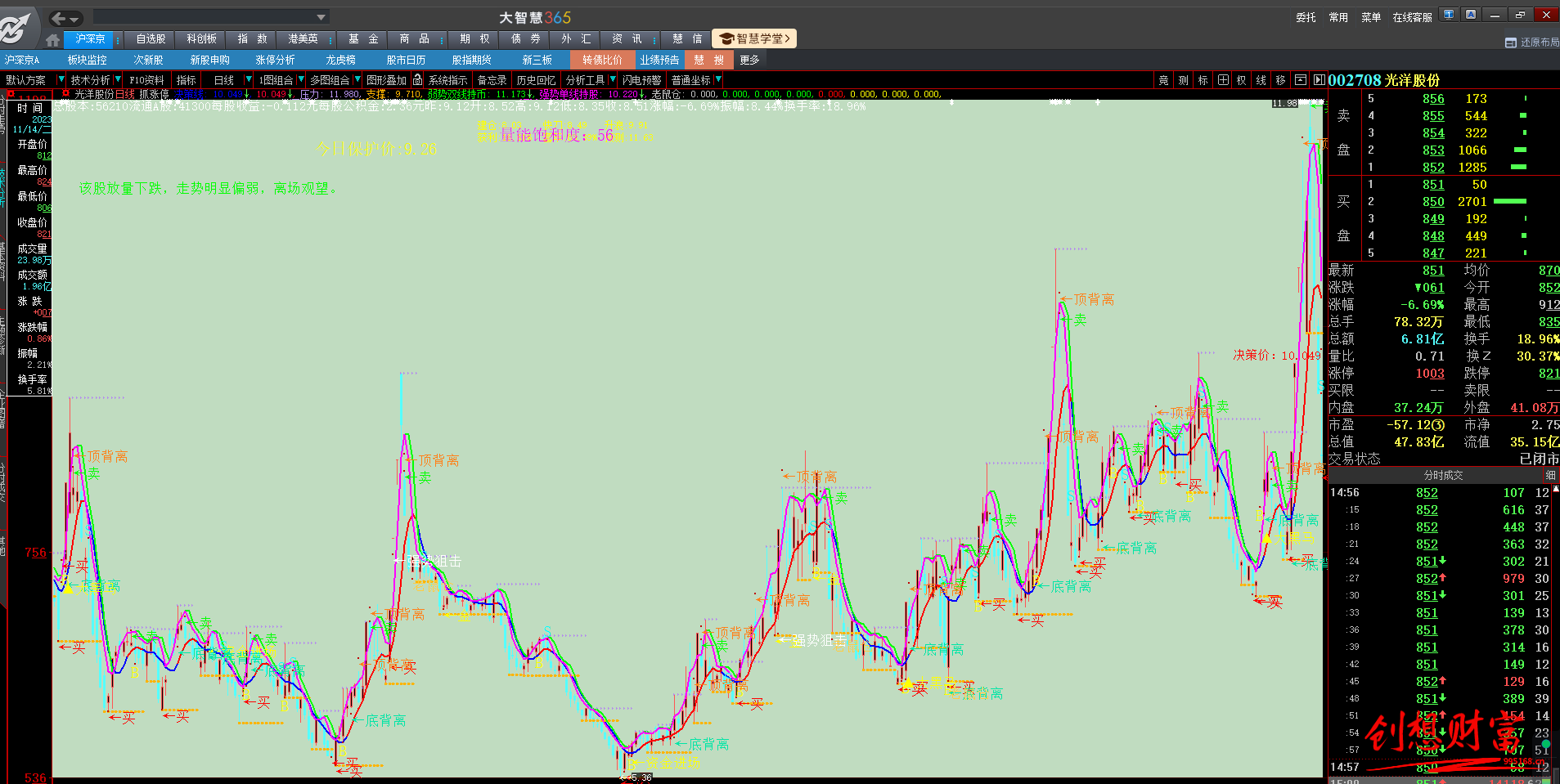Select the 自选股 tab
Image resolution: width=1560 pixels, height=784 pixels.
click(x=151, y=38)
